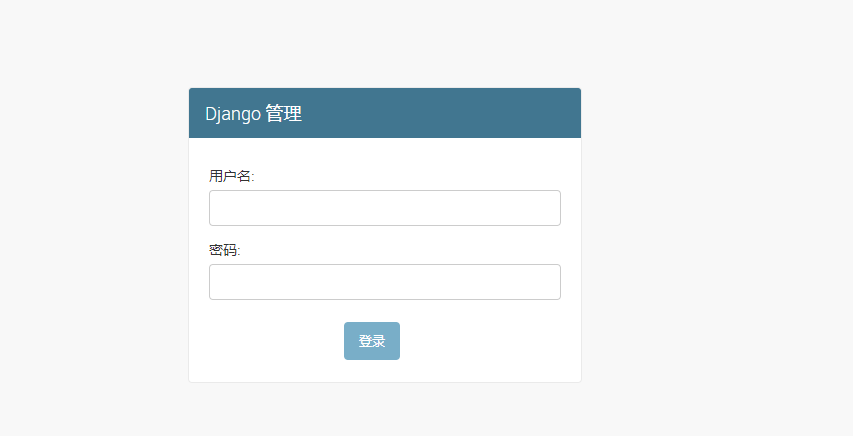Image resolution: width=853 pixels, height=436 pixels.
Task: Focus the 密码 password input field
Action: pyautogui.click(x=385, y=282)
